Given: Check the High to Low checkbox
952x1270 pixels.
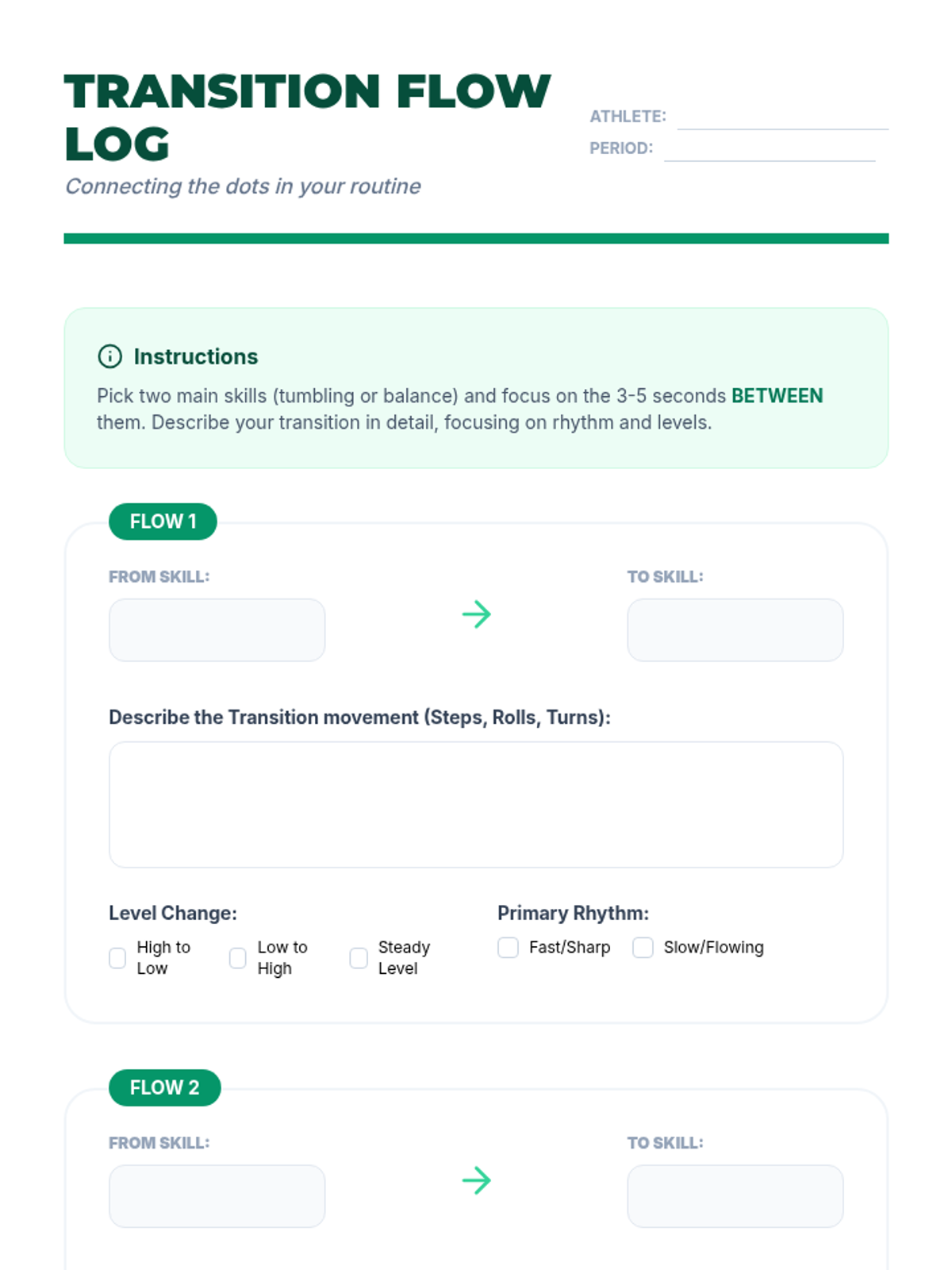Looking at the screenshot, I should point(117,958).
